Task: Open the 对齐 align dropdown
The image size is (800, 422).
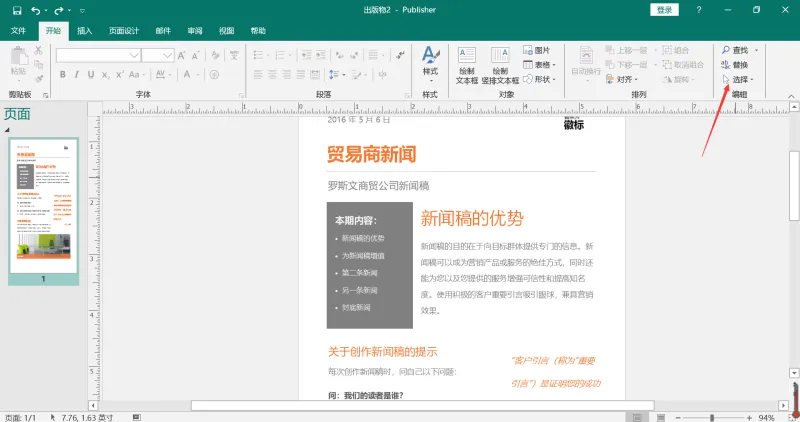Action: (621, 79)
